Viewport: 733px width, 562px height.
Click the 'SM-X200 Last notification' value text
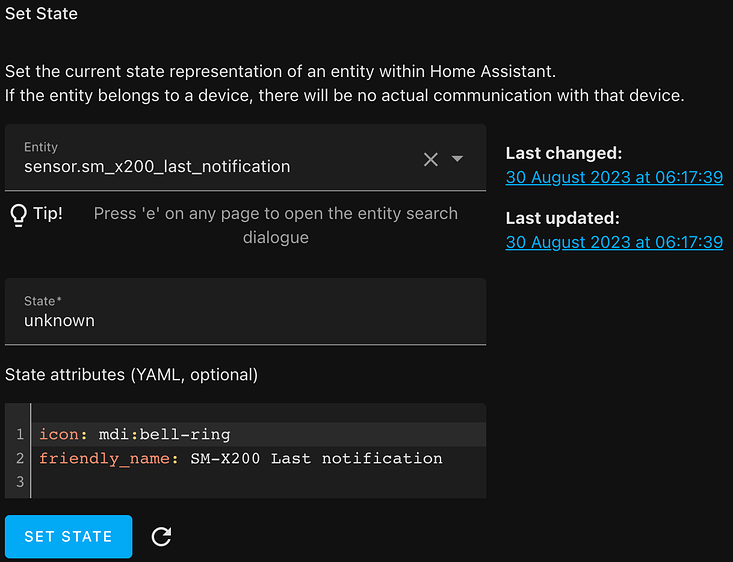click(x=316, y=458)
